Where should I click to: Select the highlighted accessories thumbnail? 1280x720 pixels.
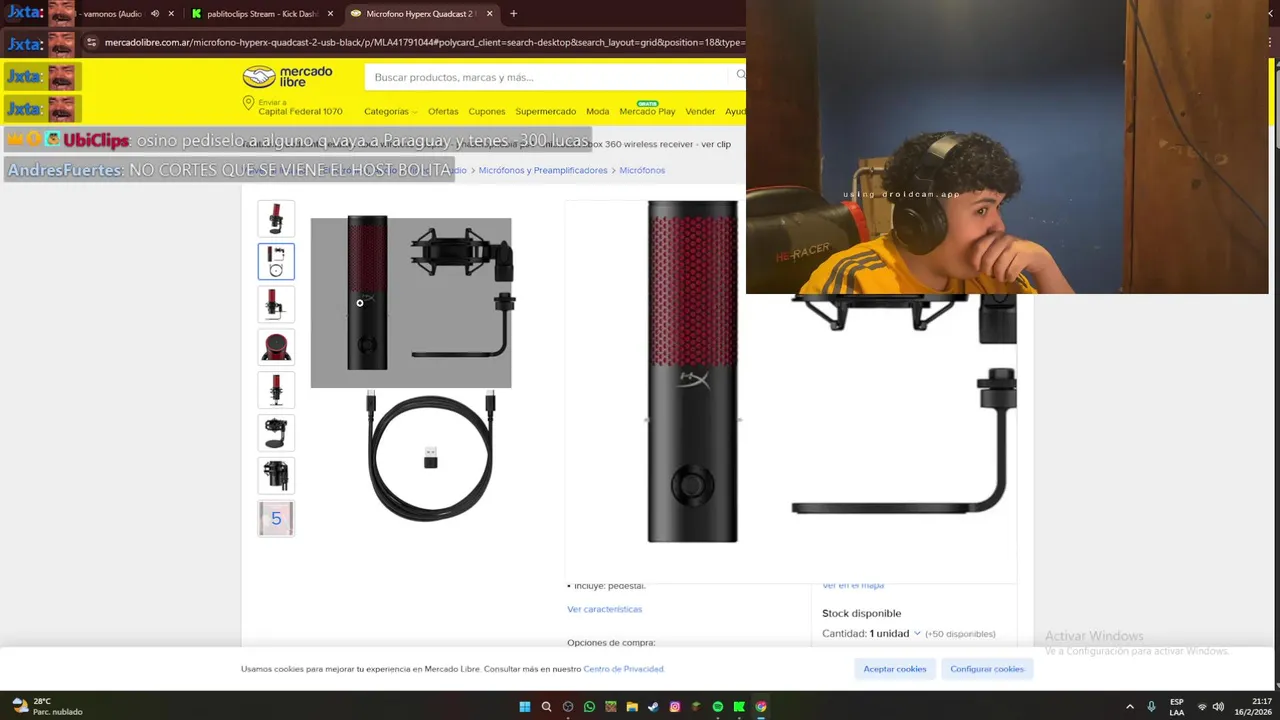click(x=276, y=261)
